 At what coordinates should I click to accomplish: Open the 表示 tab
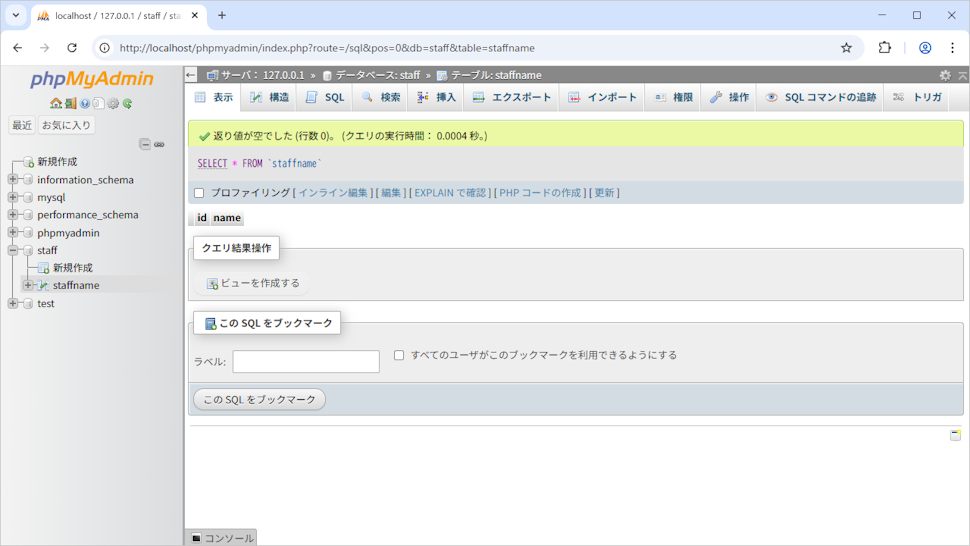(213, 97)
